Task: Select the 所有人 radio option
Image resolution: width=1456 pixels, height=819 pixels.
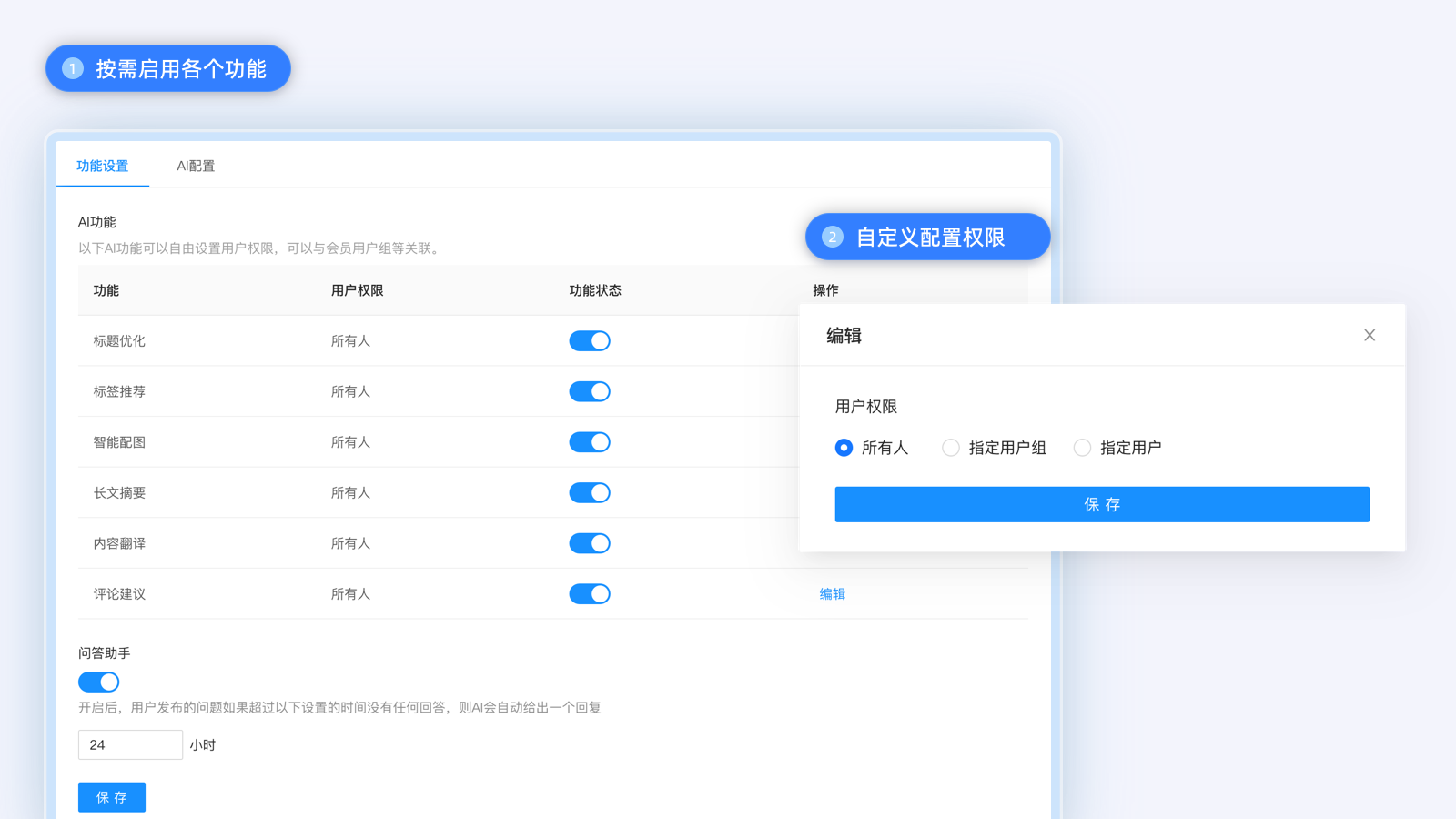Action: (x=872, y=448)
